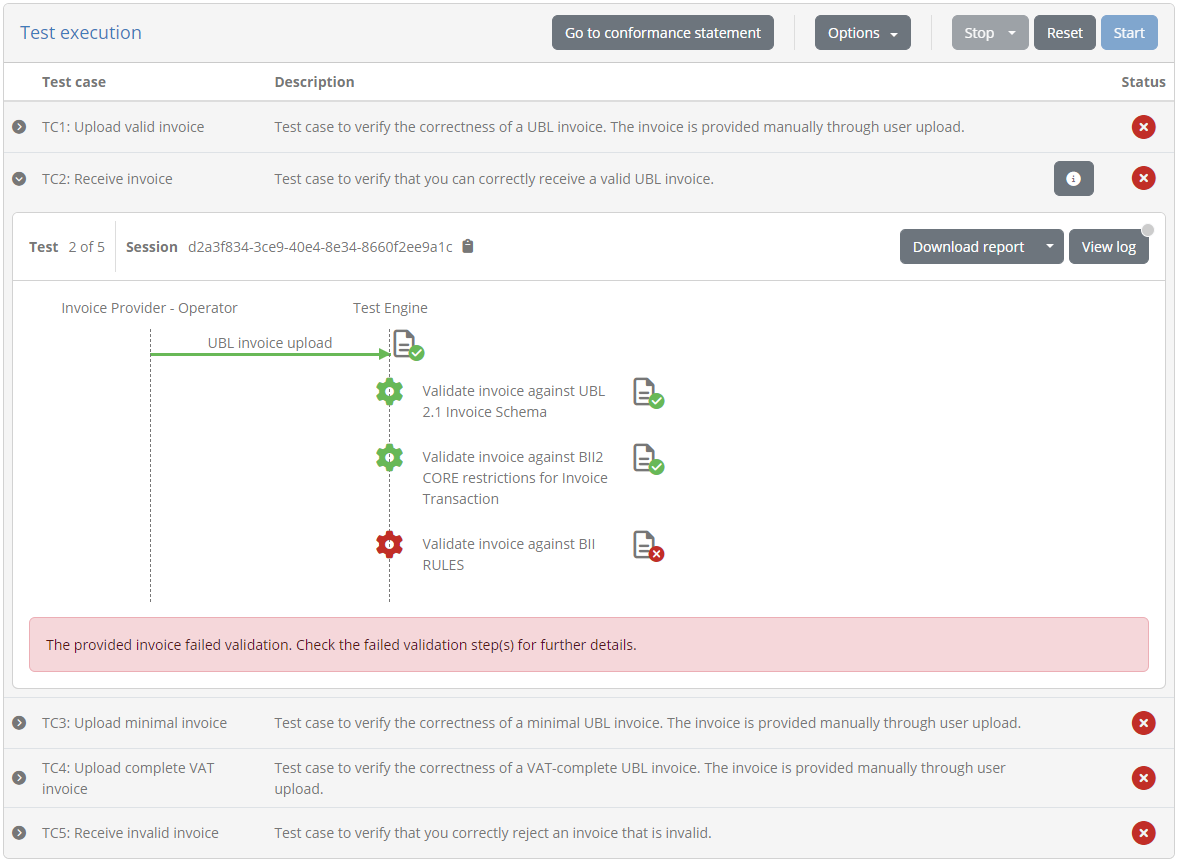Click the info icon on TC2 Receive invoice
The image size is (1177, 861).
tap(1073, 178)
